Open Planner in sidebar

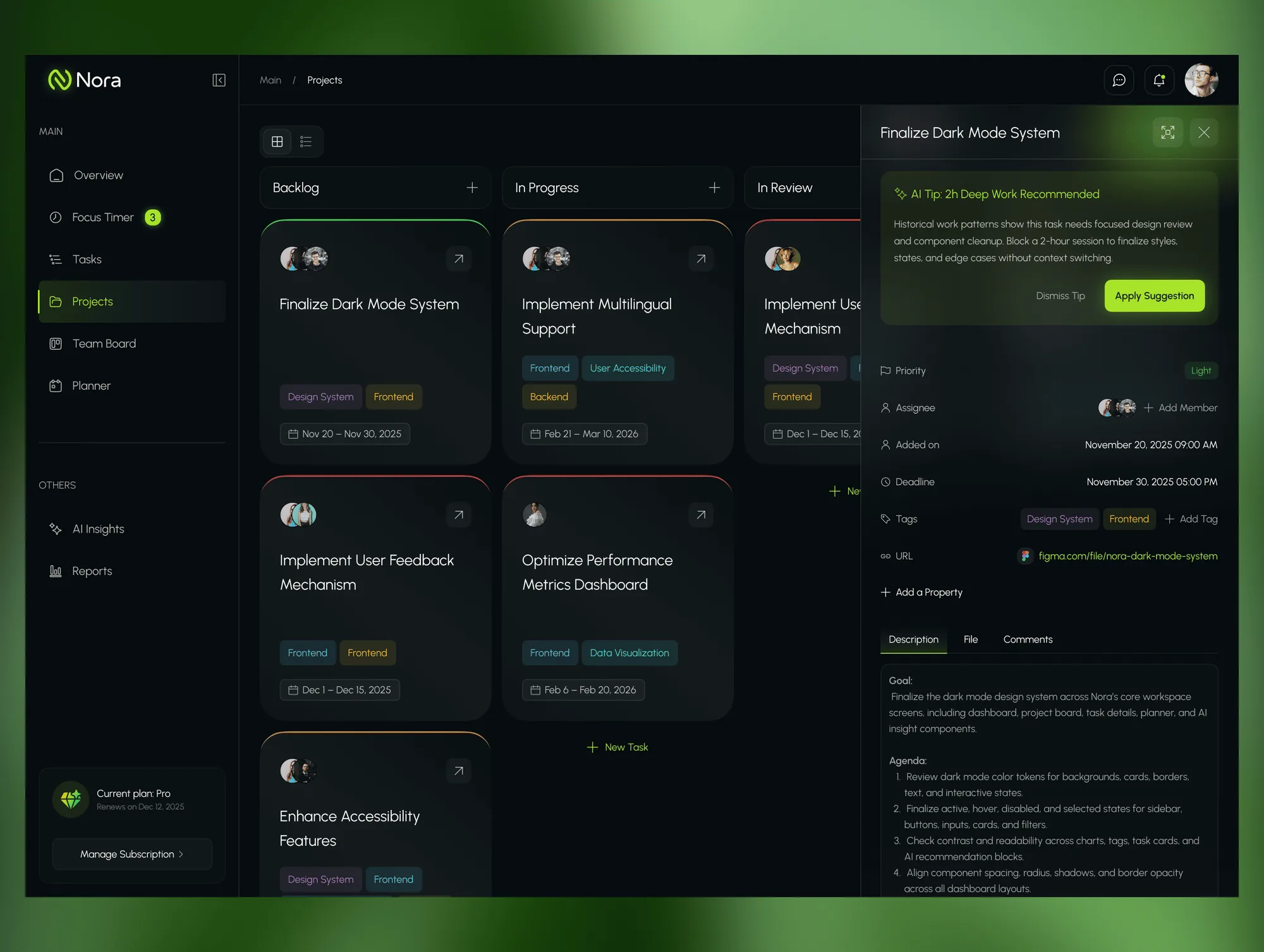coord(132,386)
